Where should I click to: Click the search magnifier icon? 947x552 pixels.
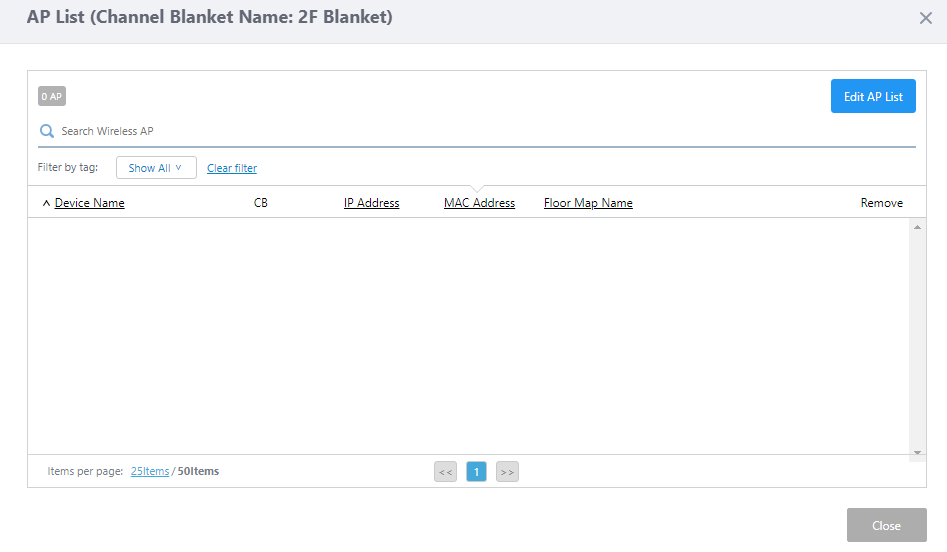pyautogui.click(x=46, y=131)
